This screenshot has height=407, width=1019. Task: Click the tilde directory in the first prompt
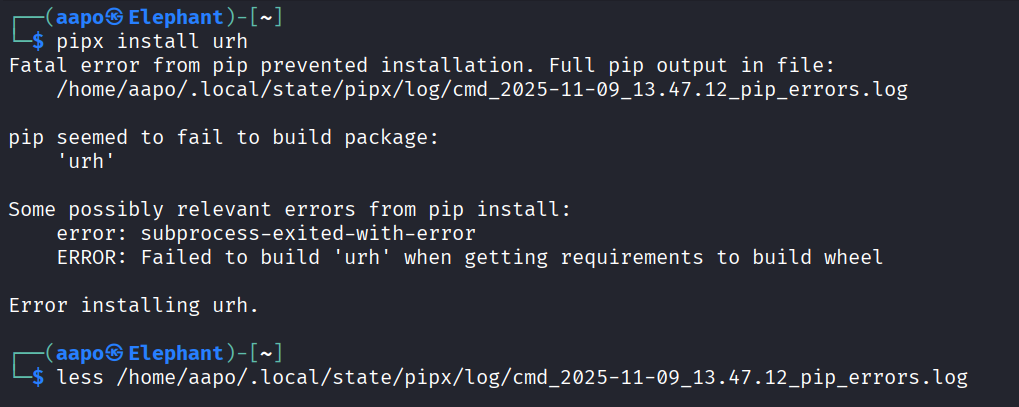tap(270, 16)
